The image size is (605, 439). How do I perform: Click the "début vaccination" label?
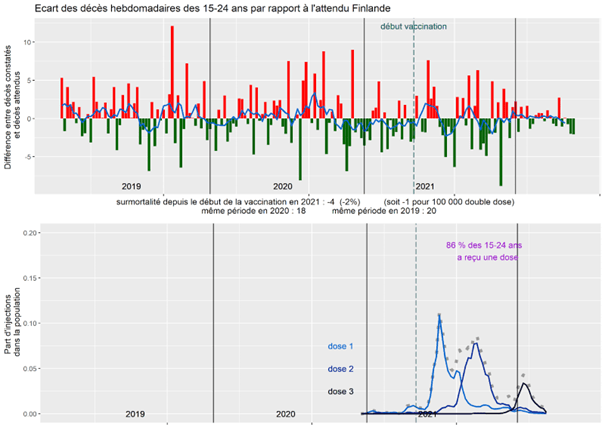pyautogui.click(x=414, y=27)
